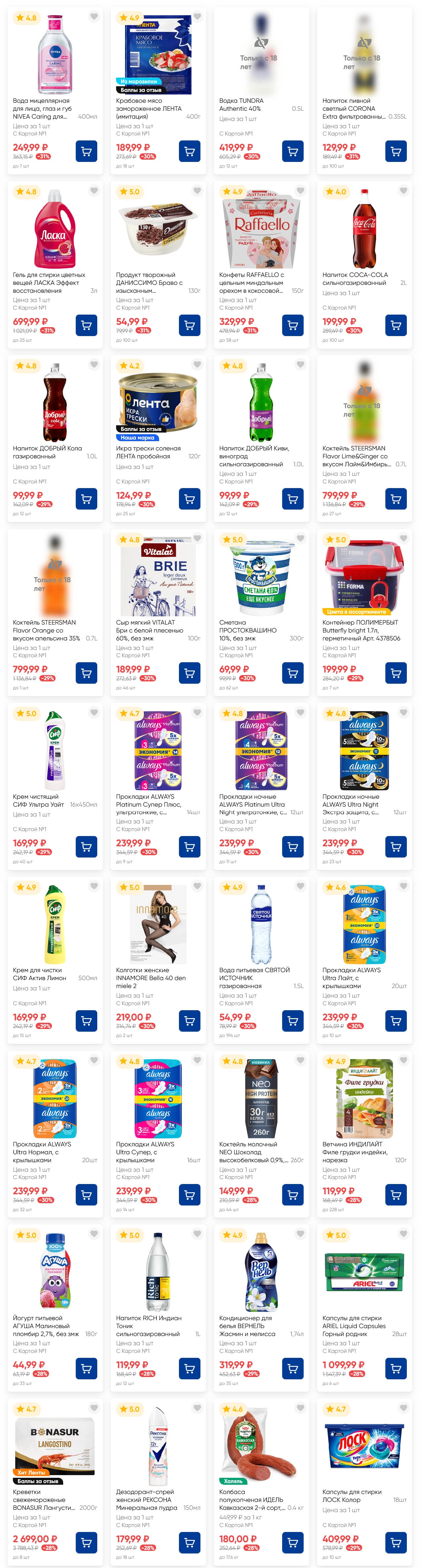View the Vernel fabric softener product image
Image resolution: width=429 pixels, height=1568 pixels.
[261, 1271]
